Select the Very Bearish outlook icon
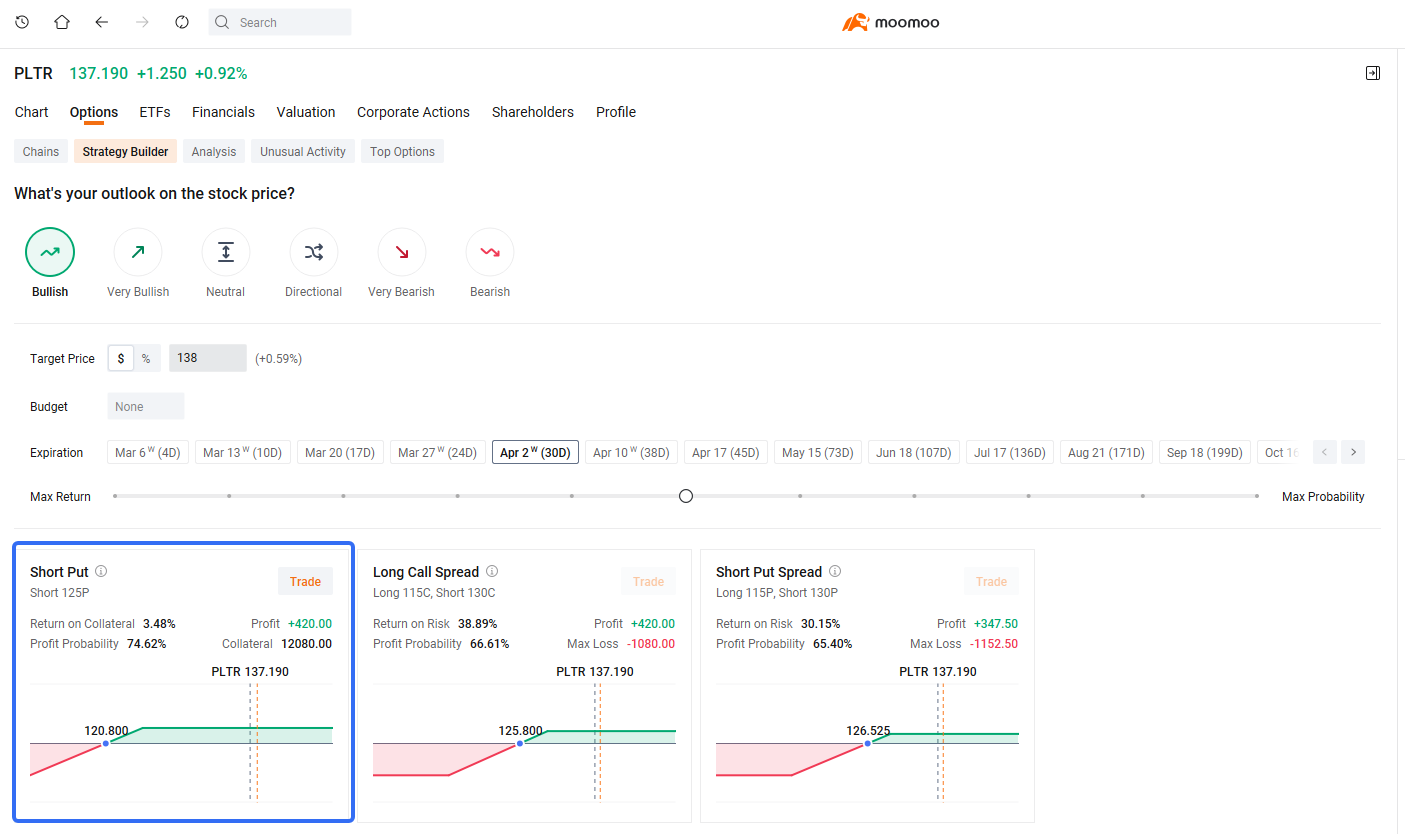The height and width of the screenshot is (834, 1405). [x=402, y=253]
